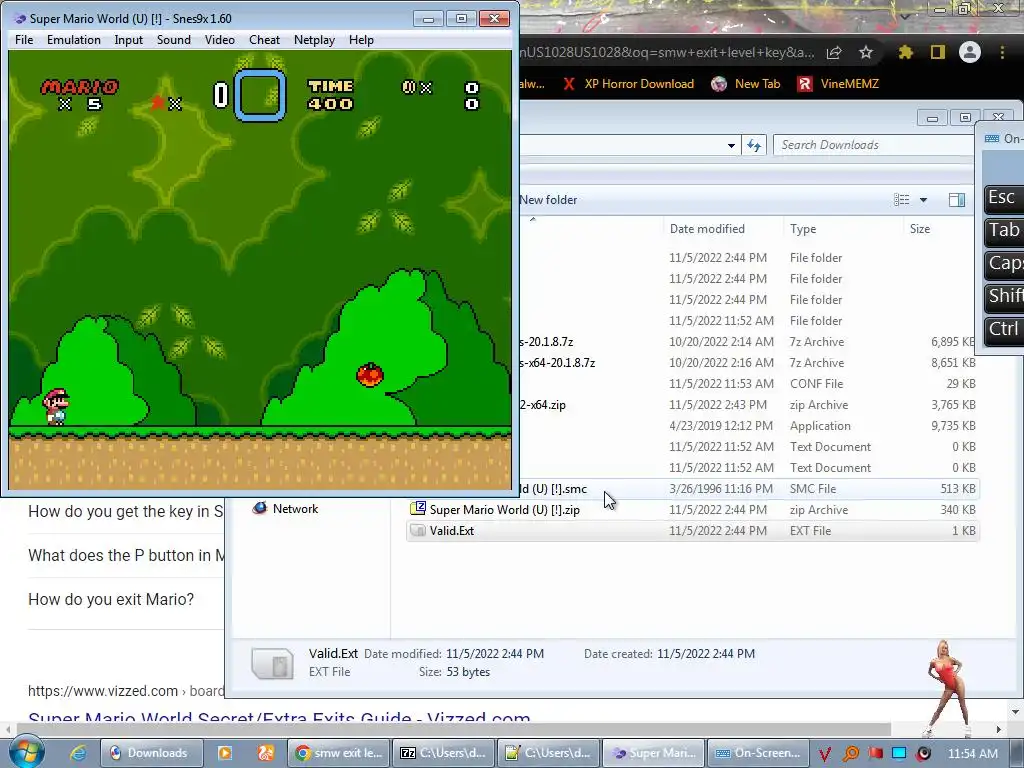The width and height of the screenshot is (1024, 768).
Task: Expand 'How do you exit Mario?' question
Action: click(111, 600)
